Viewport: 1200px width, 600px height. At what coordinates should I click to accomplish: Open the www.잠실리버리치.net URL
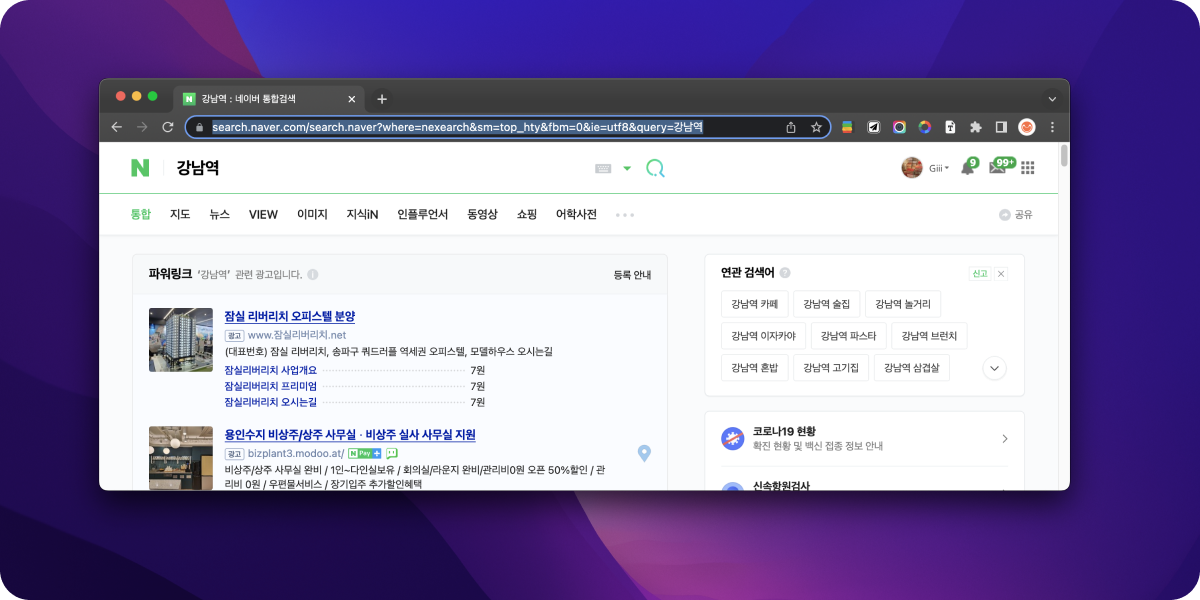point(296,335)
